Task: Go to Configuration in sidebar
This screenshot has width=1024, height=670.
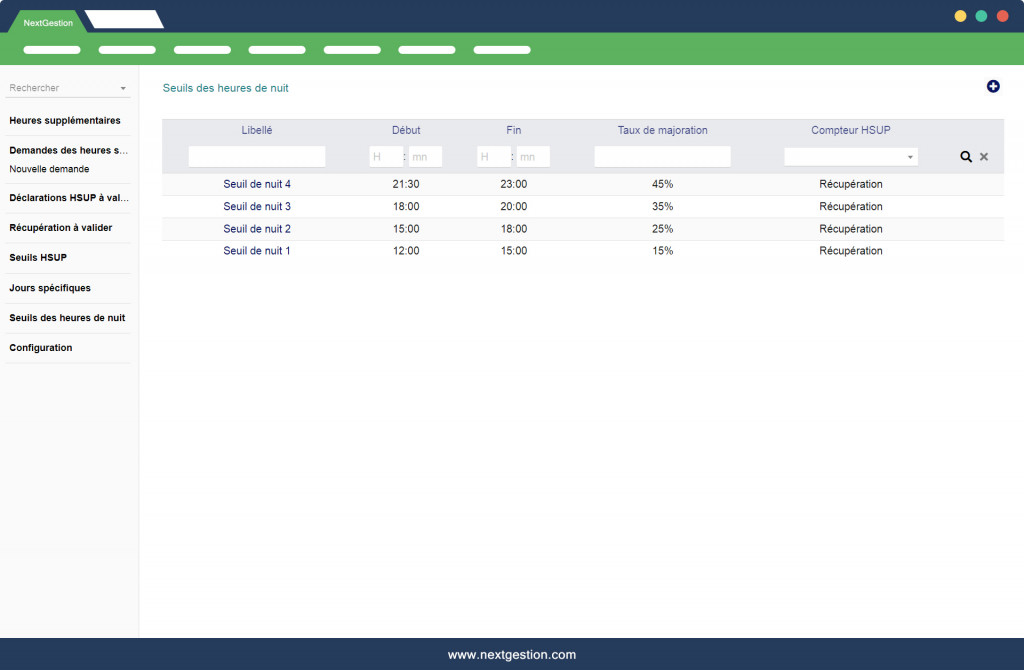Action: pyautogui.click(x=41, y=348)
